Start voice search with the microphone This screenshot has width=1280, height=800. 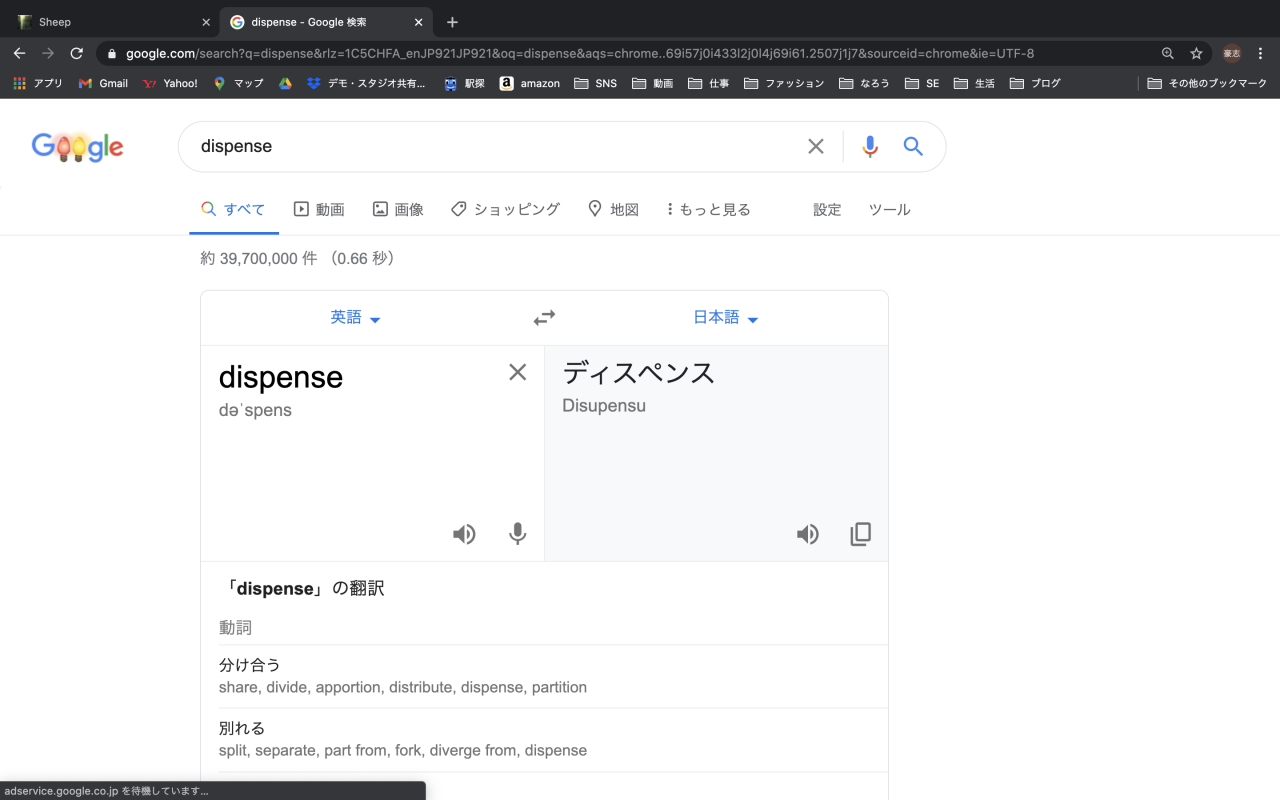tap(870, 146)
